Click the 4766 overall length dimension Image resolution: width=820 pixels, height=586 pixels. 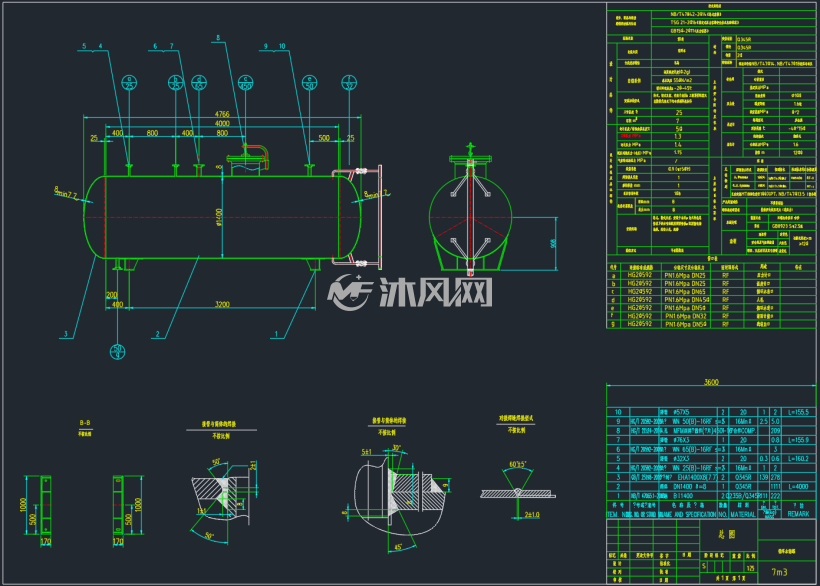222,114
